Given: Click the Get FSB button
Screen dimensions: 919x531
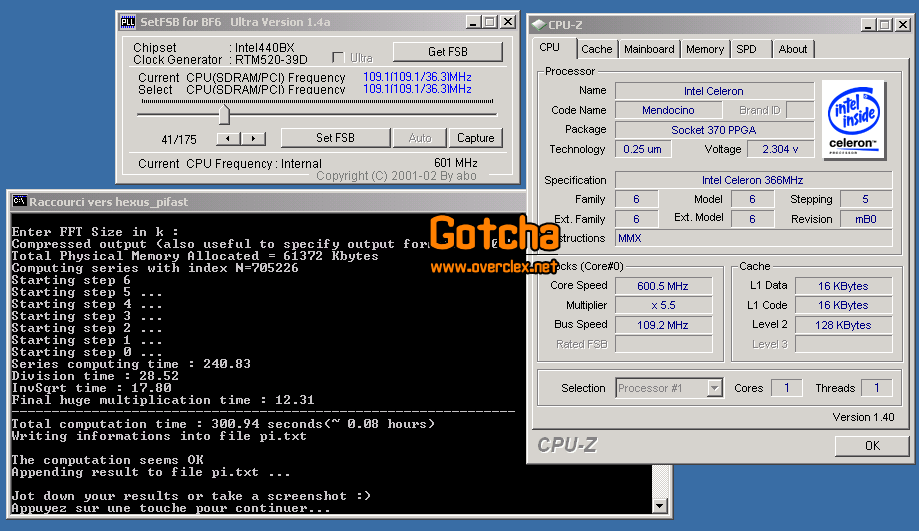Looking at the screenshot, I should point(448,52).
